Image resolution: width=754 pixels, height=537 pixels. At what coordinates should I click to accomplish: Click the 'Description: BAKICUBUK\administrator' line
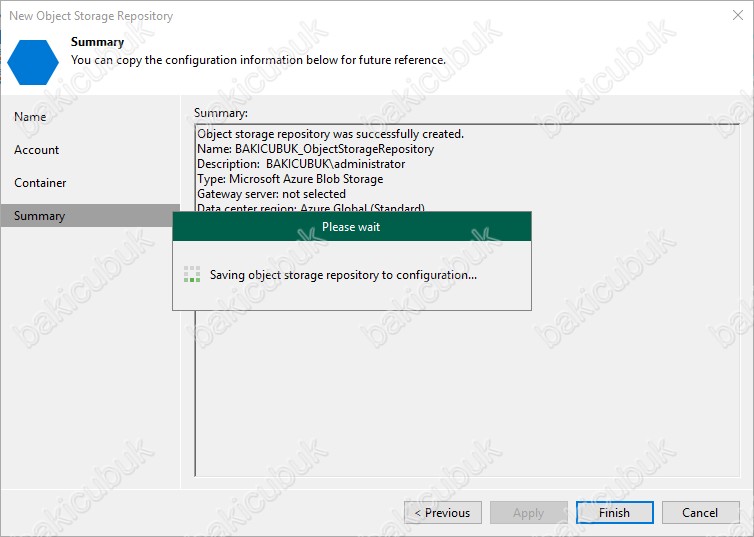301,164
